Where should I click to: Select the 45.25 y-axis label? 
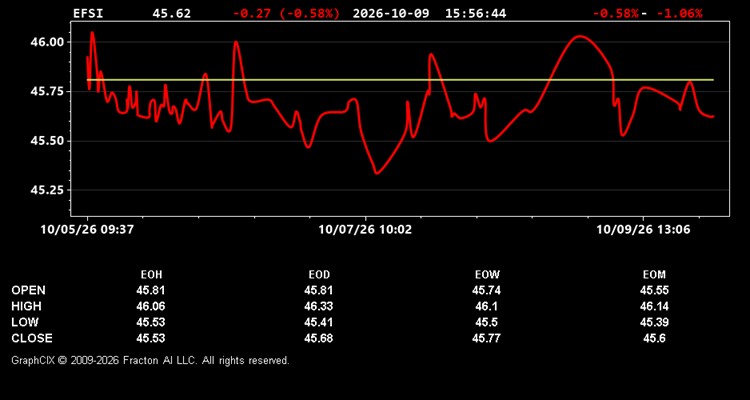(47, 190)
